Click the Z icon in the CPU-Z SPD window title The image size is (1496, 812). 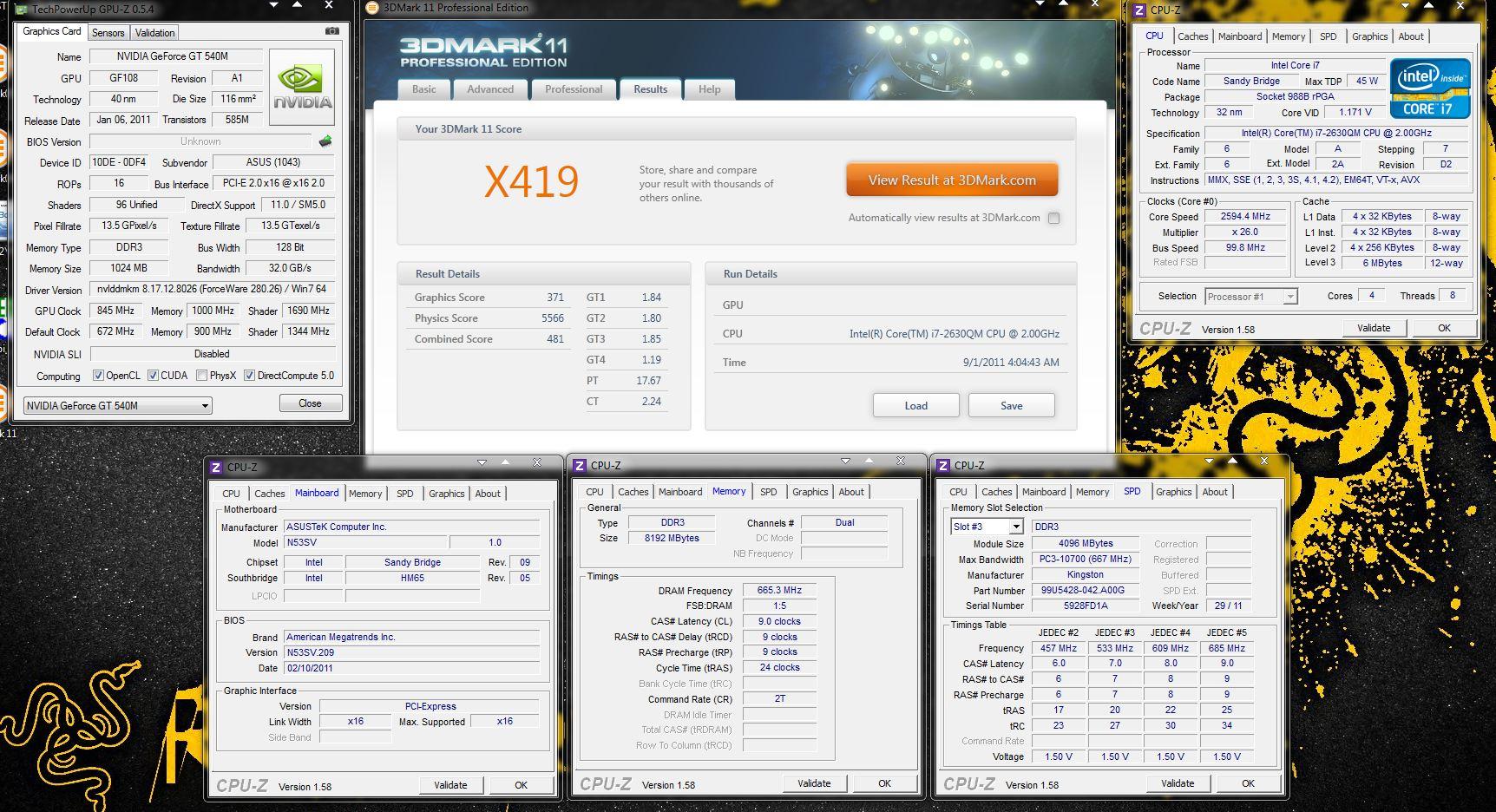943,466
